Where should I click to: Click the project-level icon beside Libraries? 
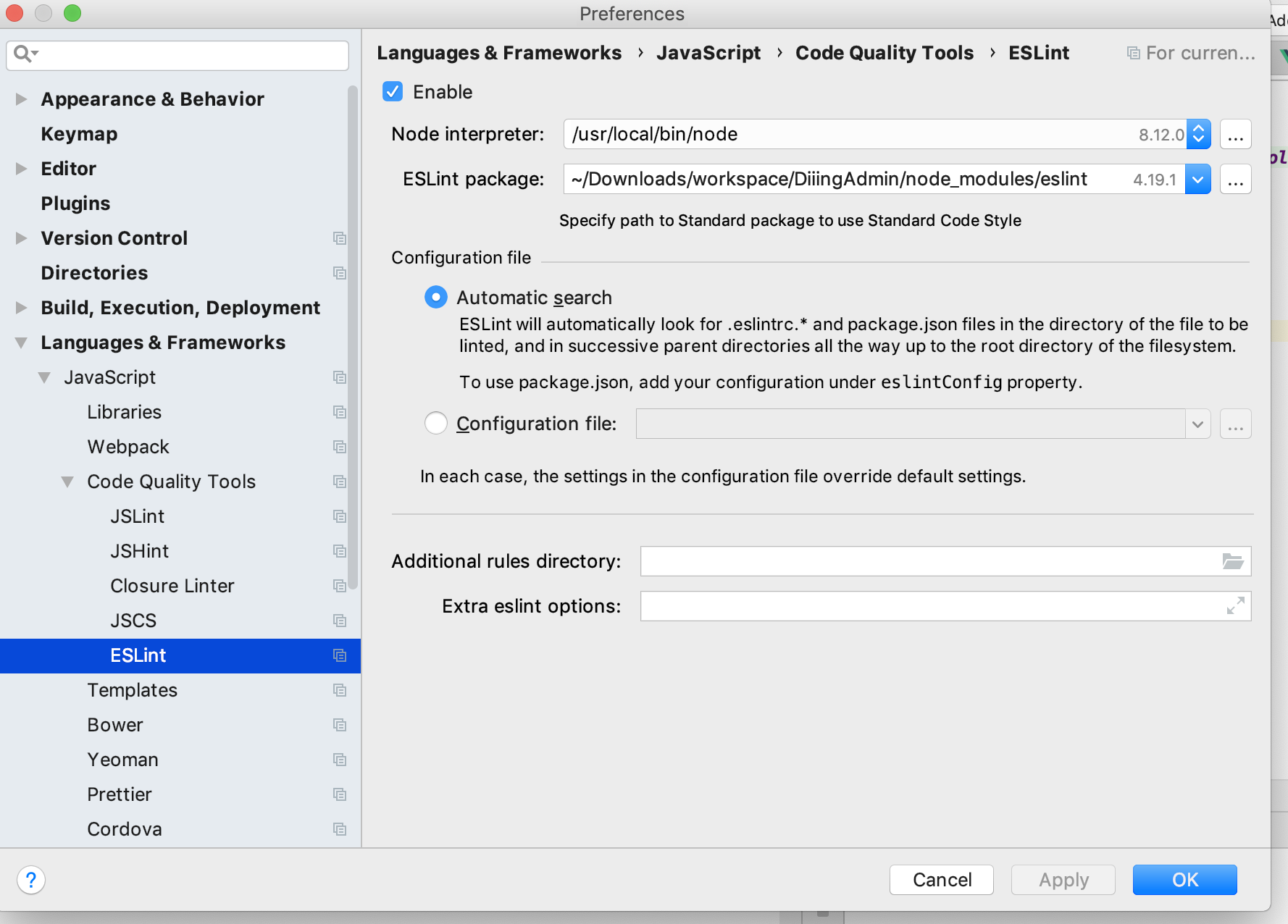coord(339,412)
